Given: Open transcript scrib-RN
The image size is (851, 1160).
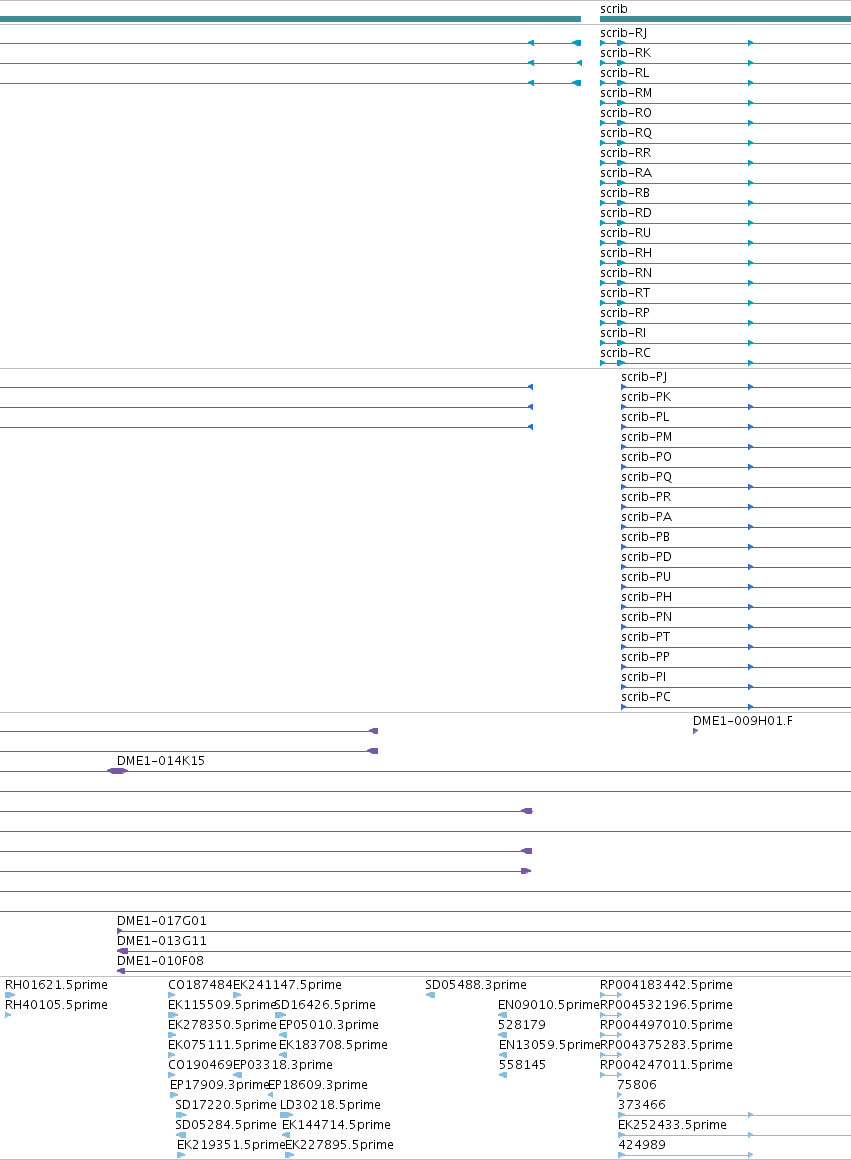Looking at the screenshot, I should [x=626, y=272].
